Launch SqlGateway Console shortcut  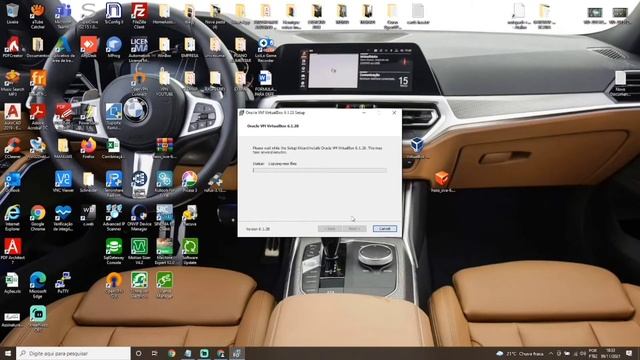point(113,251)
